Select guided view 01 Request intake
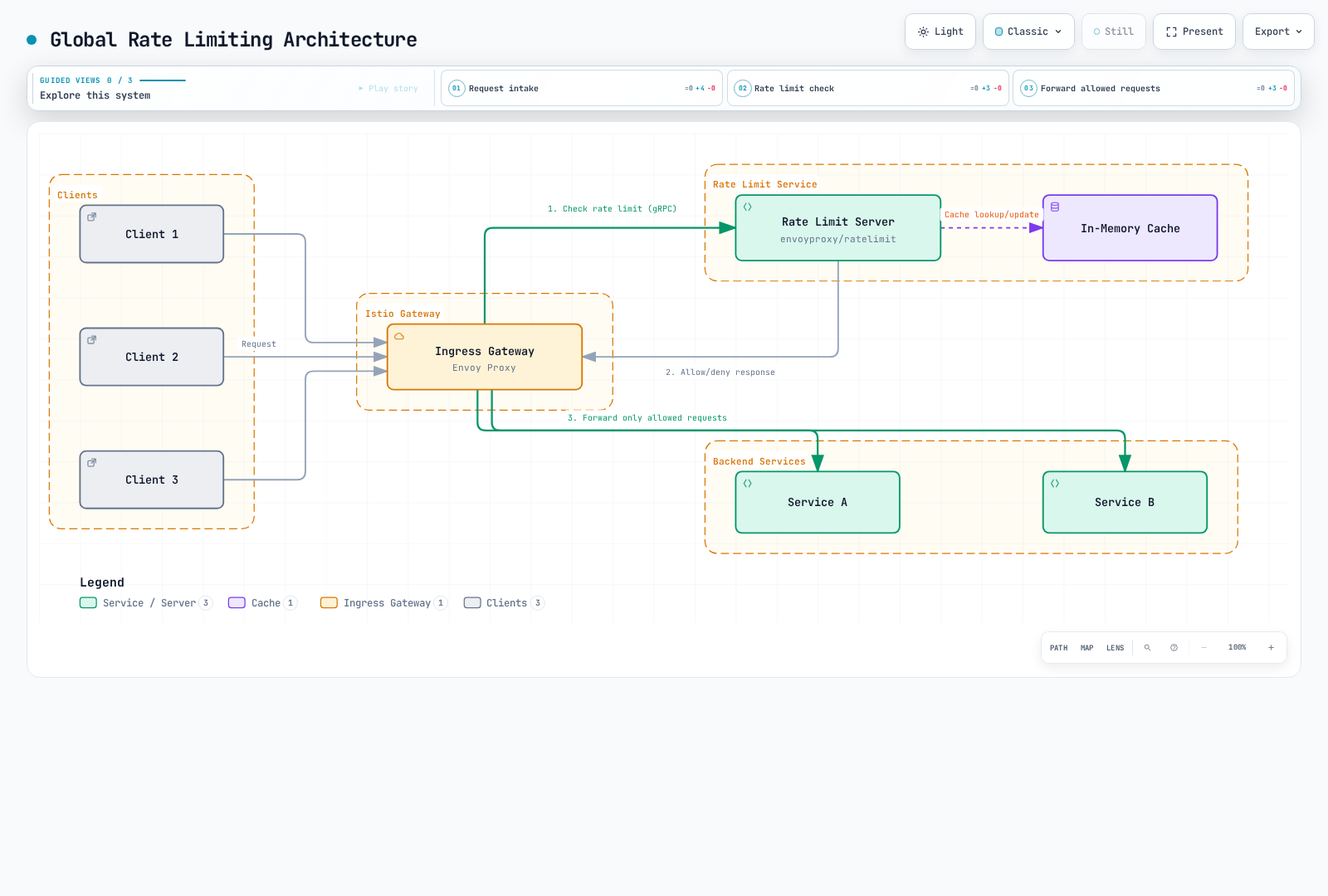The image size is (1328, 896). pos(582,88)
